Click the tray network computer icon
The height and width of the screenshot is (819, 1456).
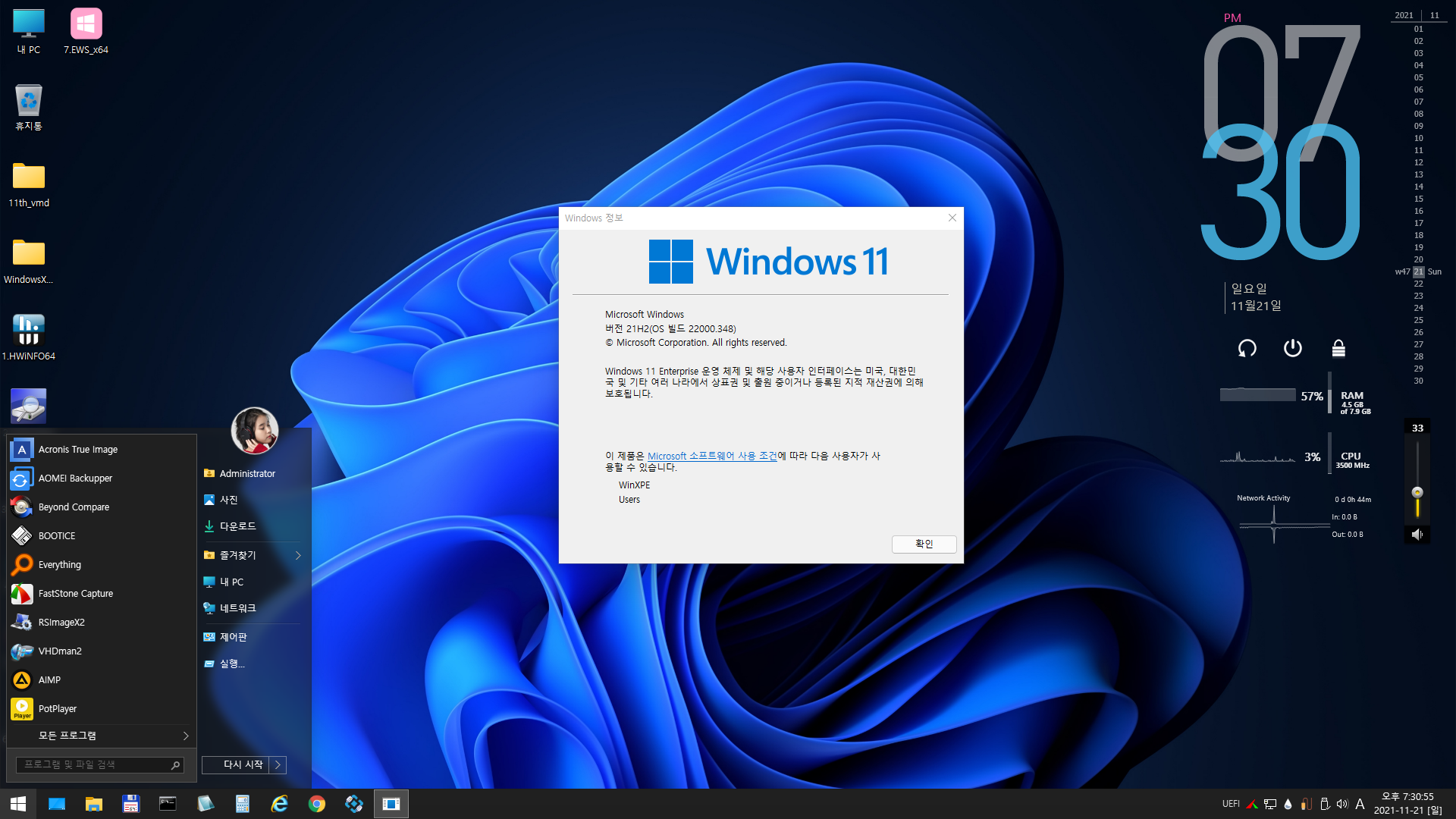point(1270,804)
